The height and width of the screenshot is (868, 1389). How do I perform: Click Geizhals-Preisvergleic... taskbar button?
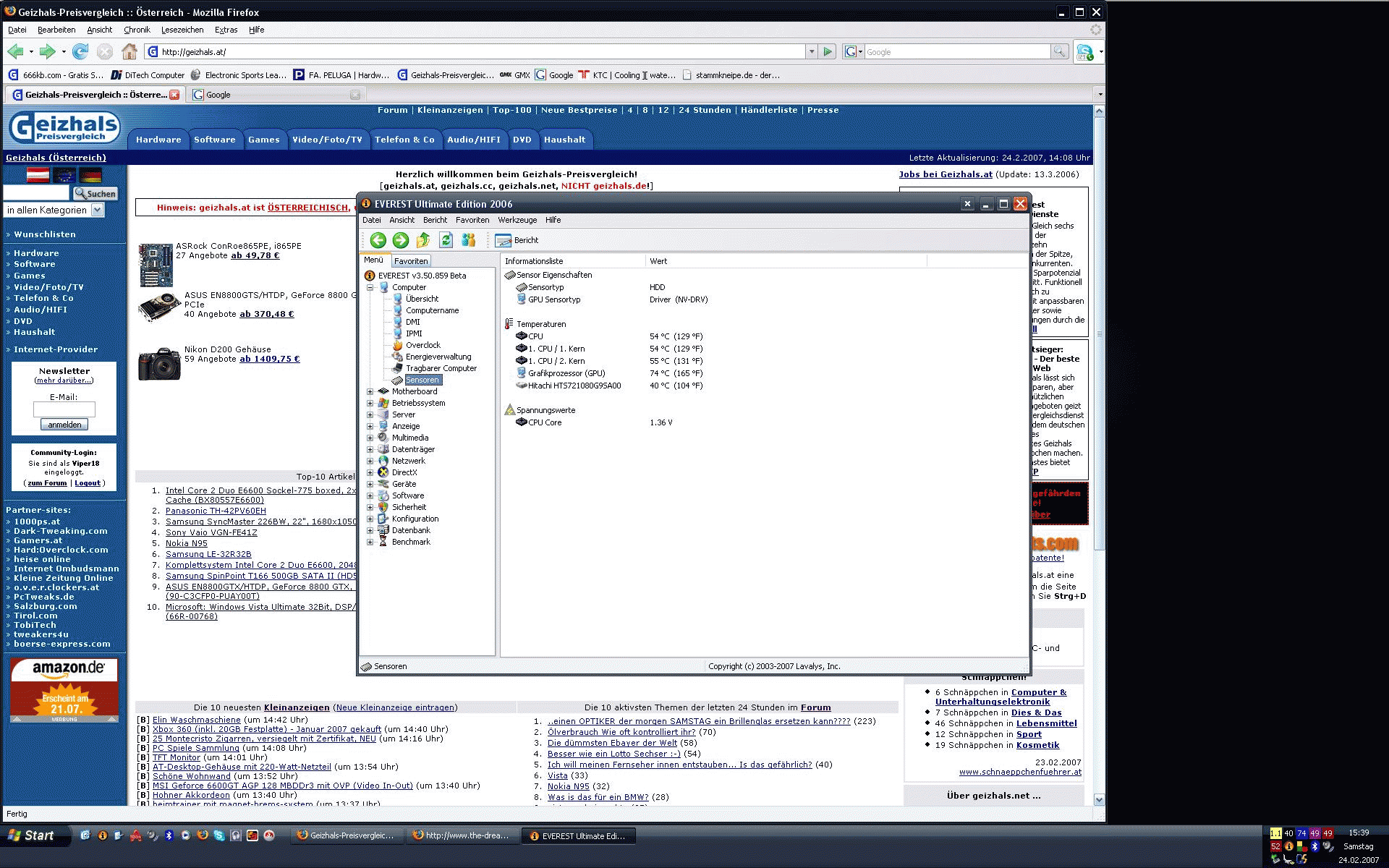click(x=346, y=835)
